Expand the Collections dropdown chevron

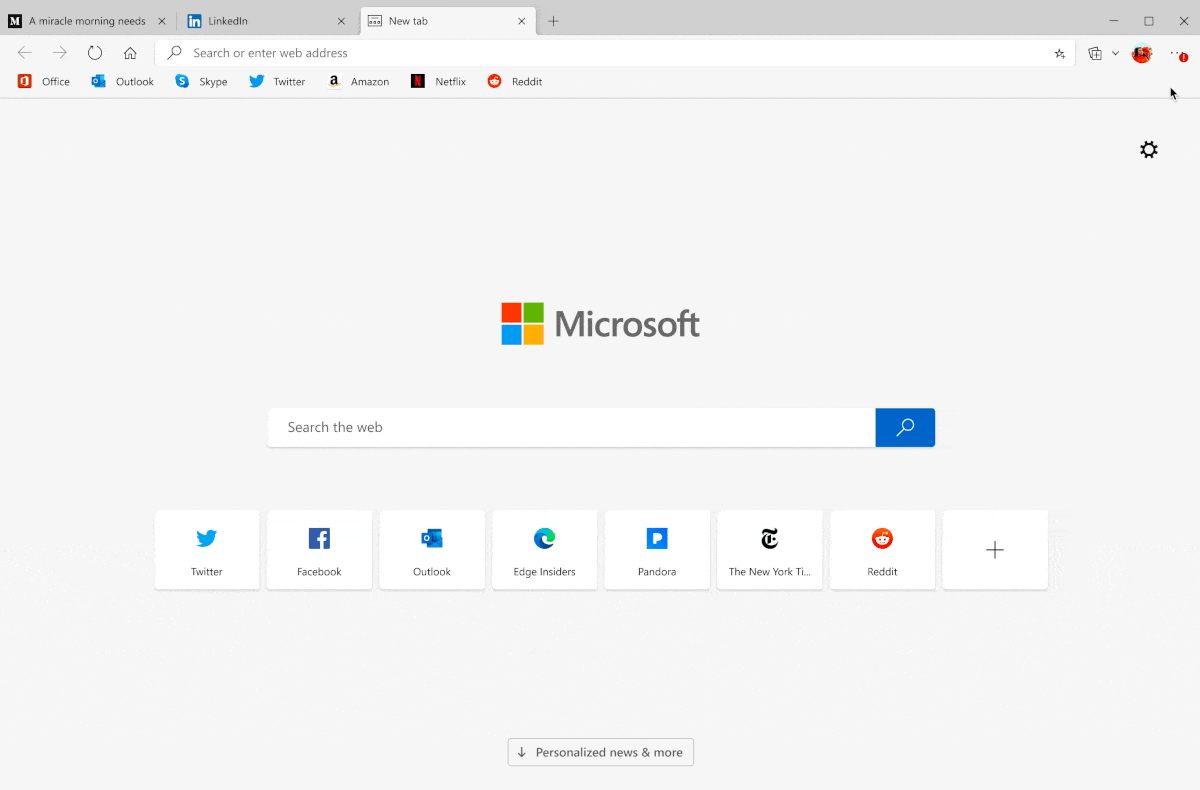[1115, 54]
